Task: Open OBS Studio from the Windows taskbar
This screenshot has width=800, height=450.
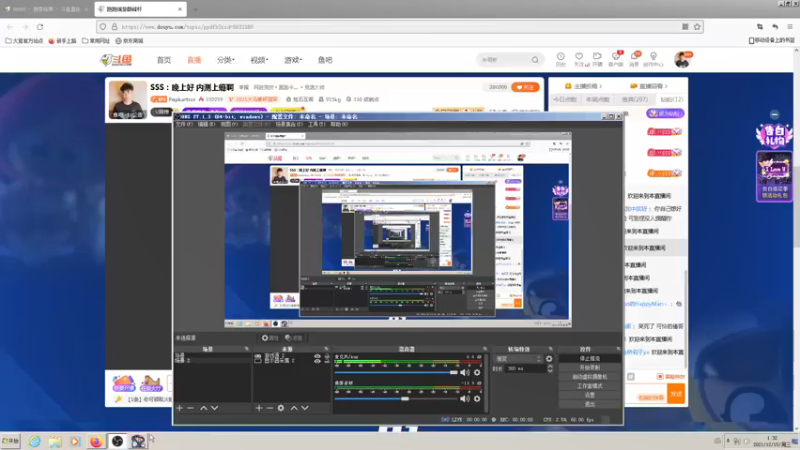Action: pyautogui.click(x=117, y=441)
